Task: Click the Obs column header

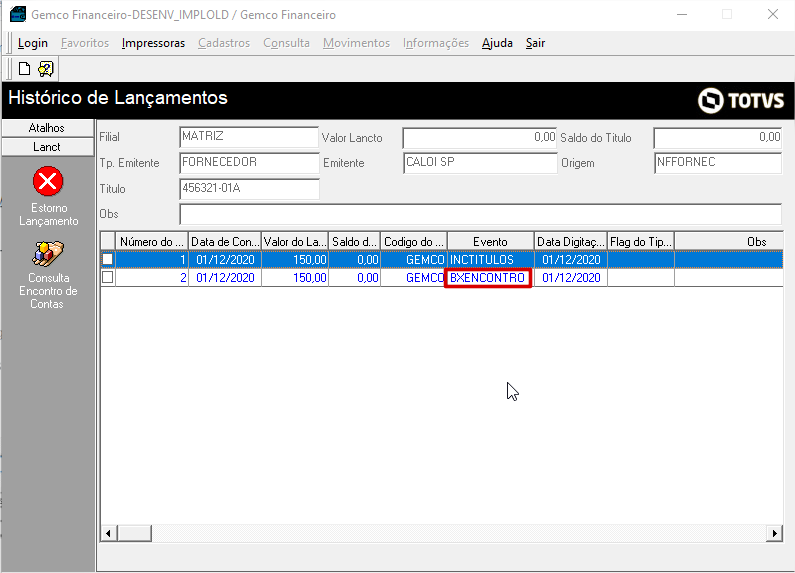Action: pos(729,241)
